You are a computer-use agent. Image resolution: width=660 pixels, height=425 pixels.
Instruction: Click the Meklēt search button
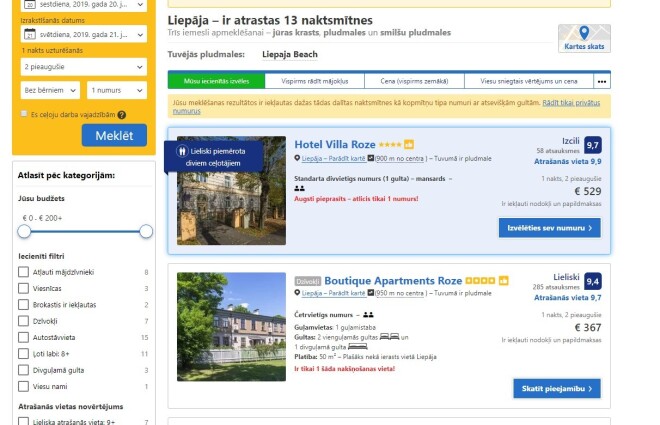click(114, 135)
